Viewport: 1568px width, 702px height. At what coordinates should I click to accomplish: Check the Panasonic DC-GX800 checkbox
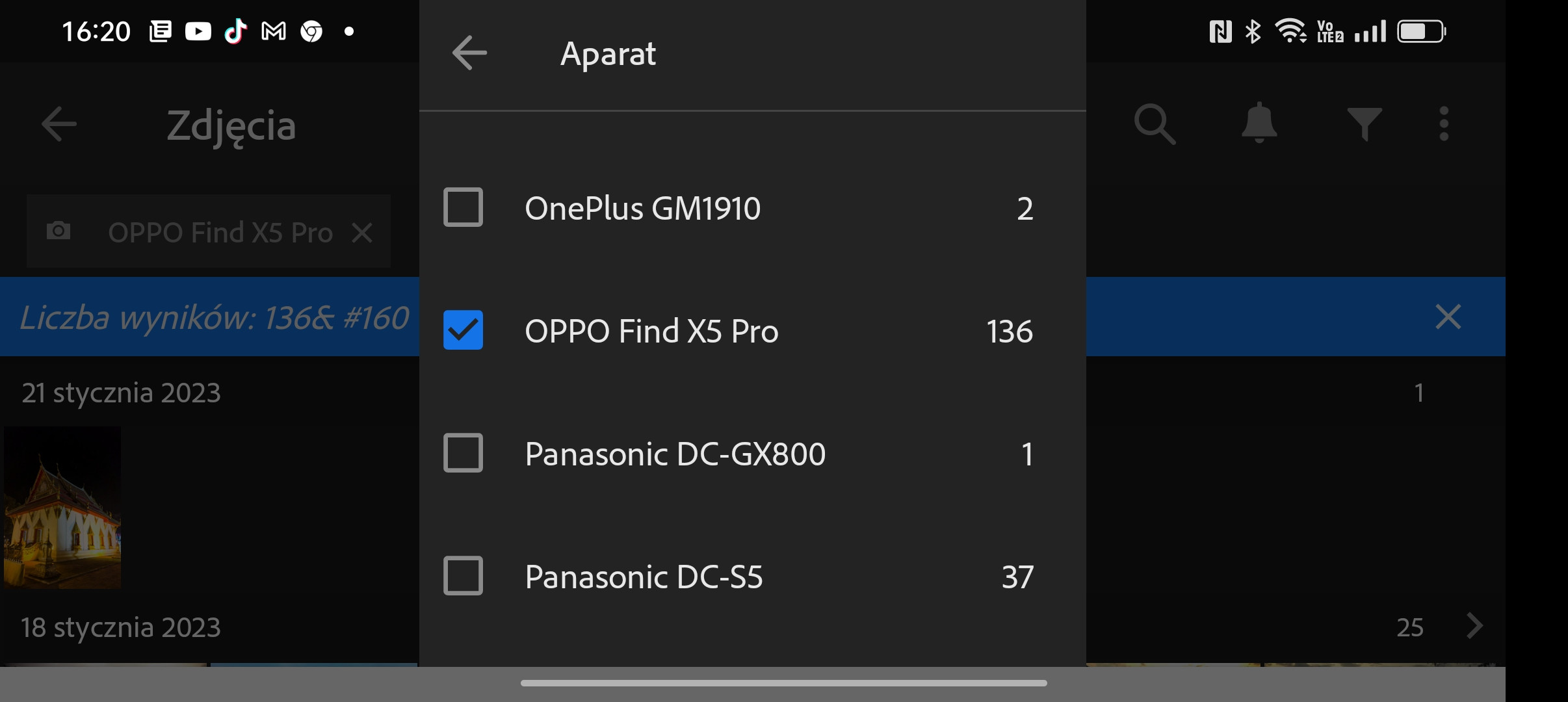[463, 453]
